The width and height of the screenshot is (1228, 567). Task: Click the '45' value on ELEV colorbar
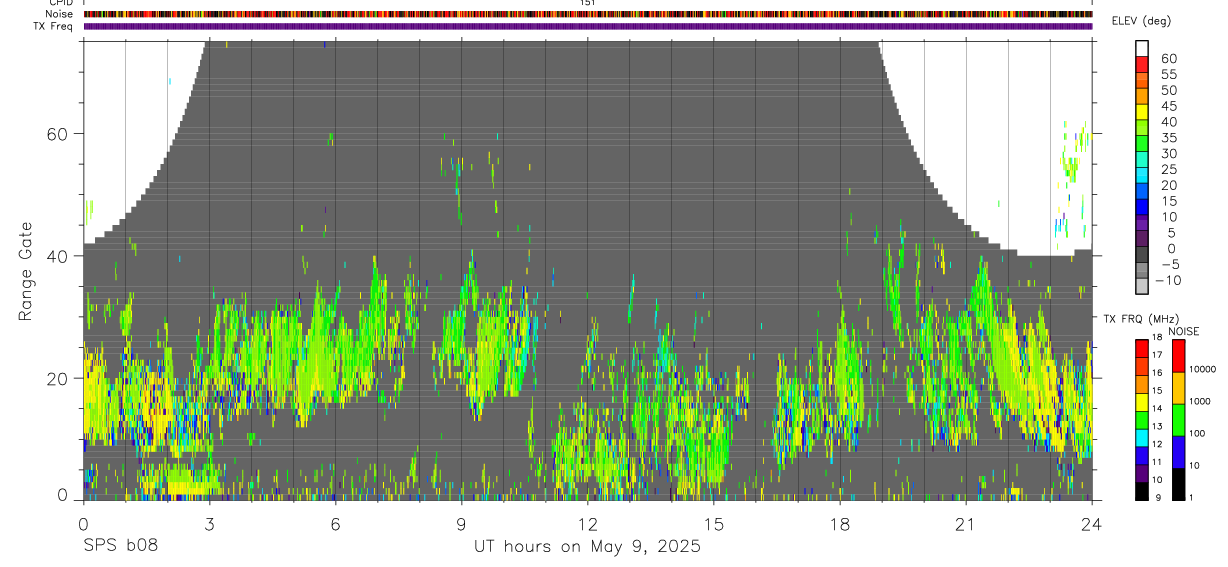[x=1169, y=106]
